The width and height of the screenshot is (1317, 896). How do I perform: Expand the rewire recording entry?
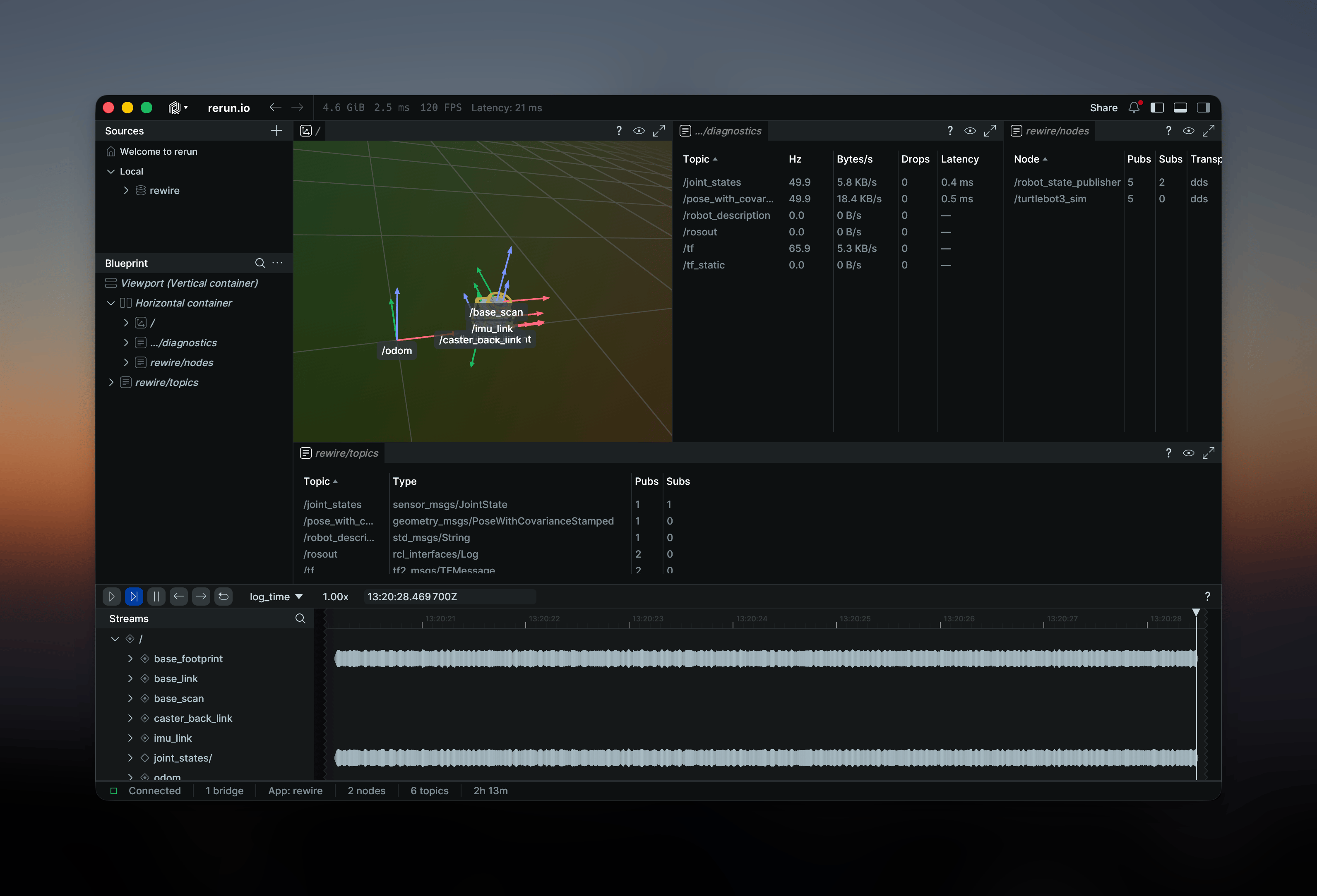tap(126, 191)
